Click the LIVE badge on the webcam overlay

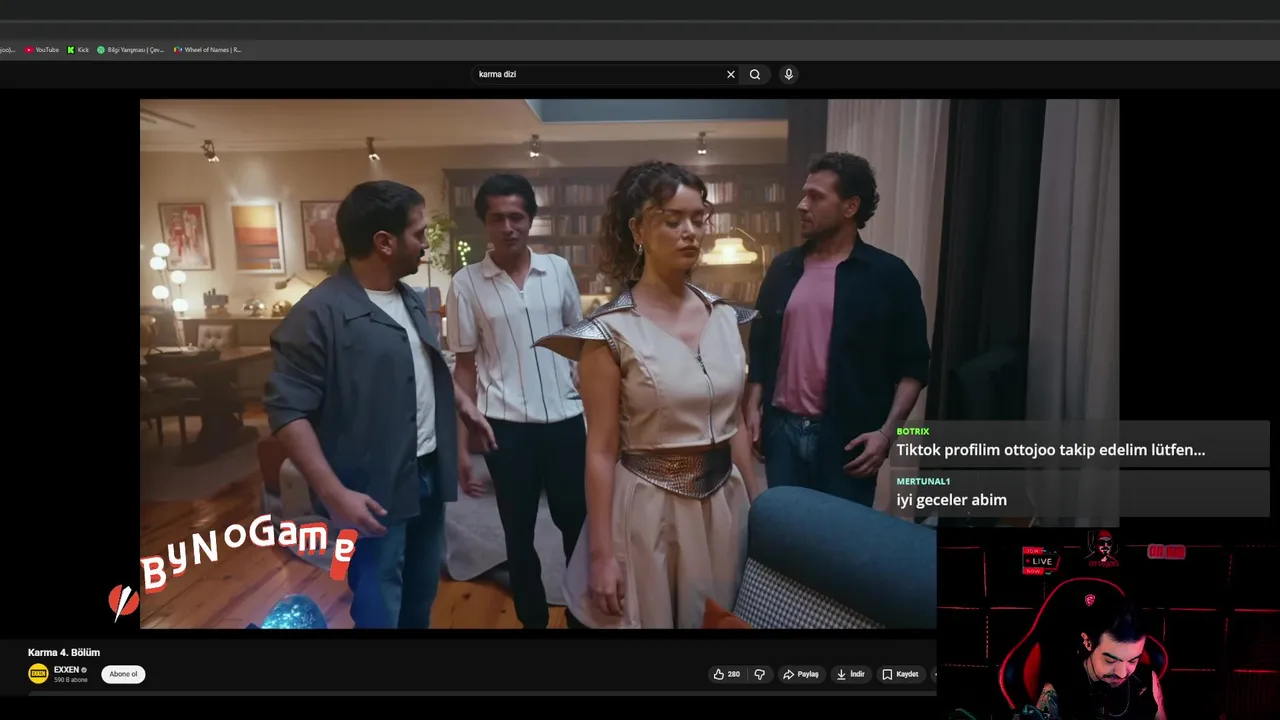click(1039, 561)
